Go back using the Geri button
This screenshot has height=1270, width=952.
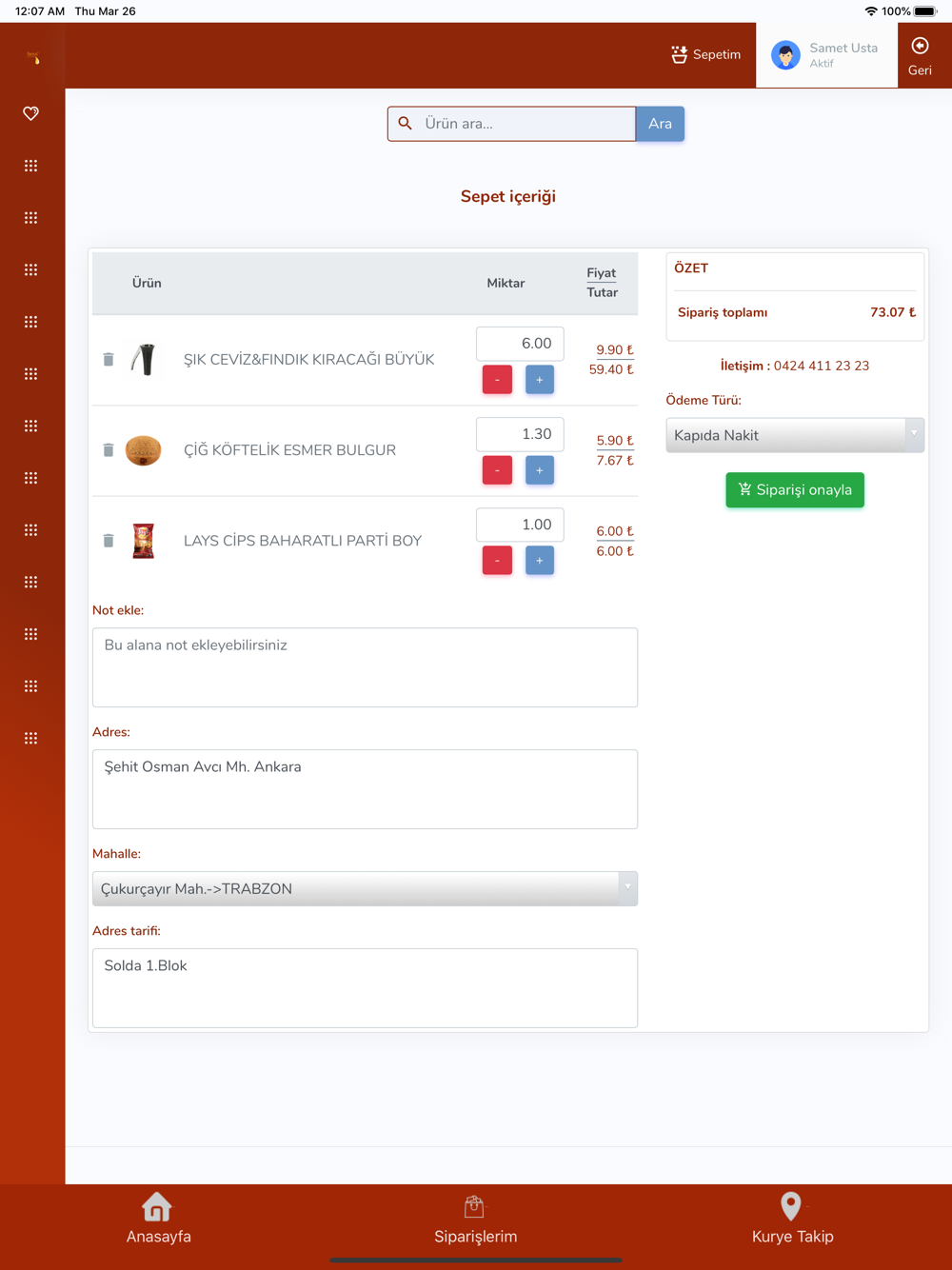(x=920, y=56)
